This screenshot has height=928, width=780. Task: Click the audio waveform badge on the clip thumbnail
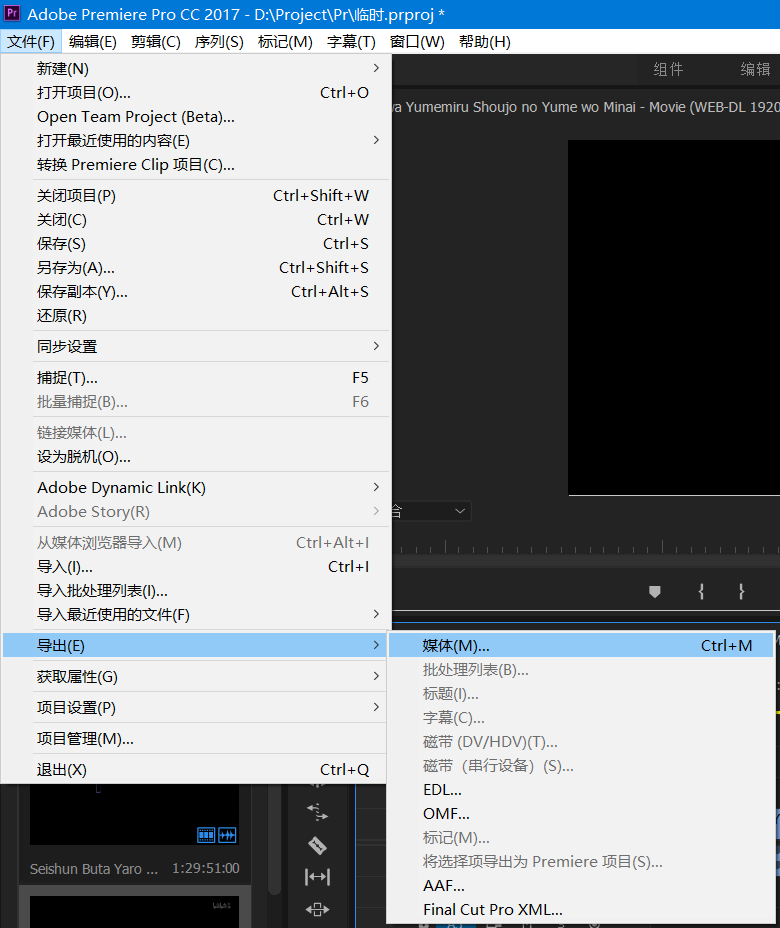[227, 835]
